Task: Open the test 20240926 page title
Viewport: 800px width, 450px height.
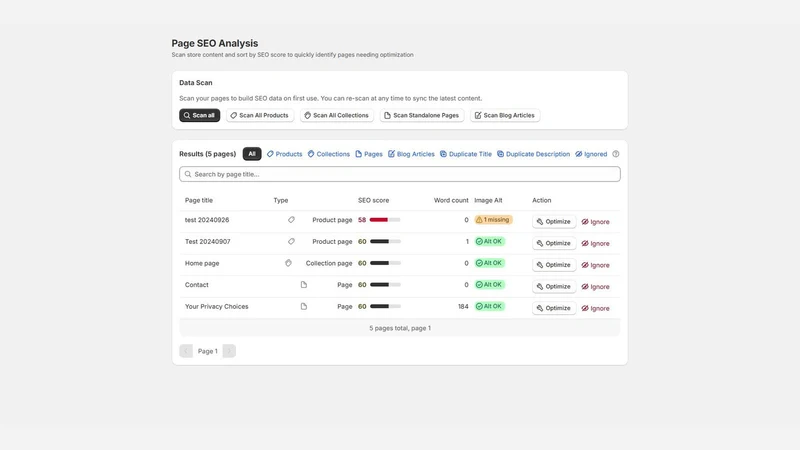Action: 207,220
